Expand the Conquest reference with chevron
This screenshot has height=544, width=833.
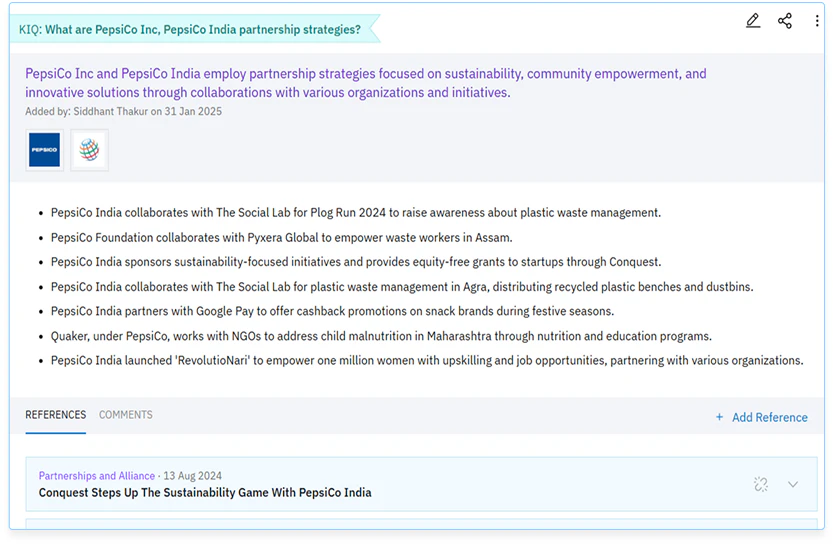coord(793,484)
